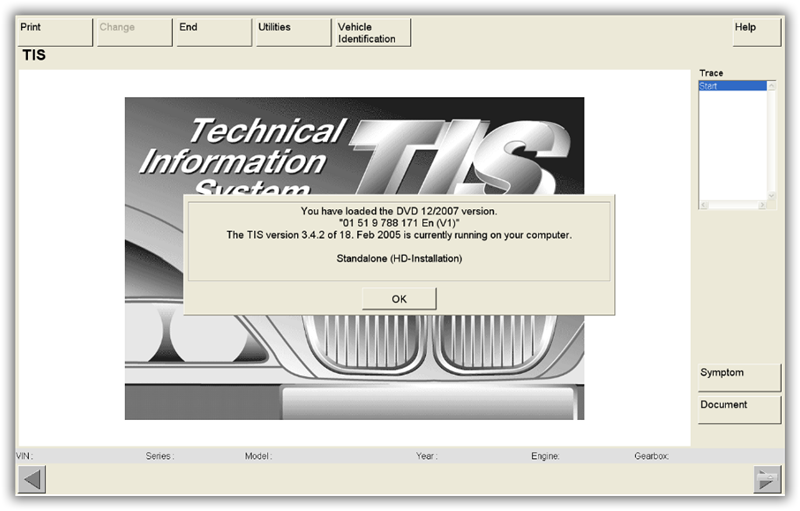Click the VIN field in status bar
Viewport: 800px width, 511px height.
click(x=24, y=456)
